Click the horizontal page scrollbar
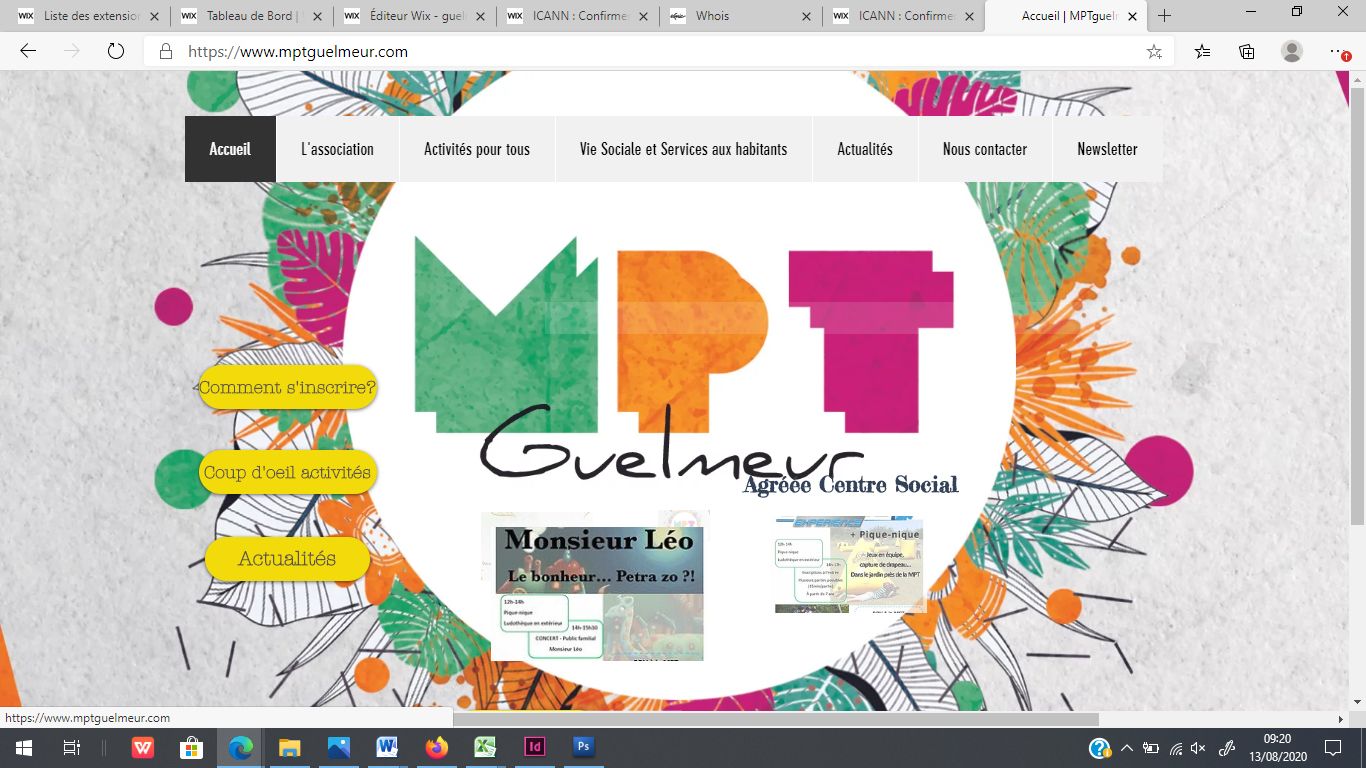 point(776,719)
